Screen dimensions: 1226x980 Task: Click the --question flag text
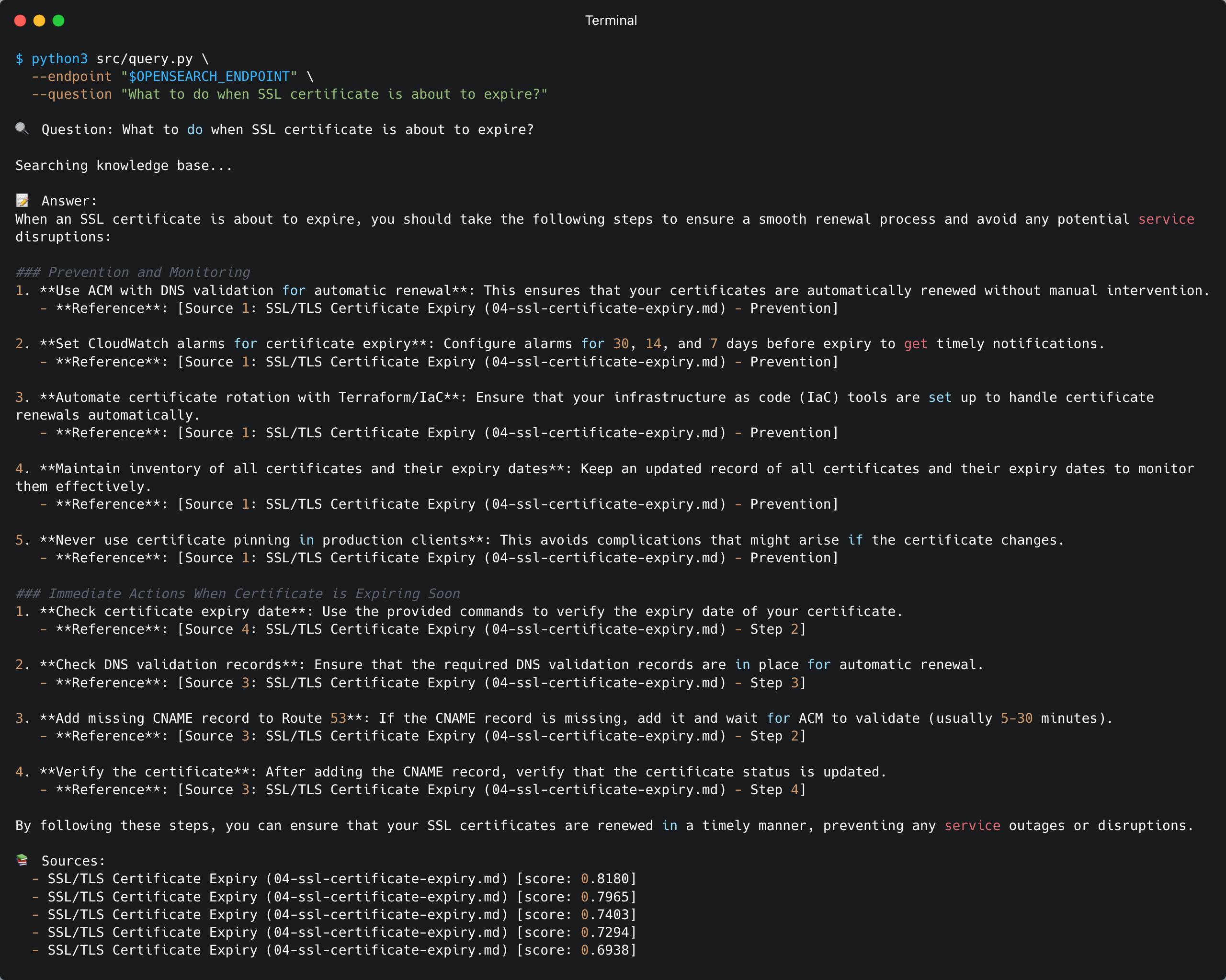pos(72,94)
